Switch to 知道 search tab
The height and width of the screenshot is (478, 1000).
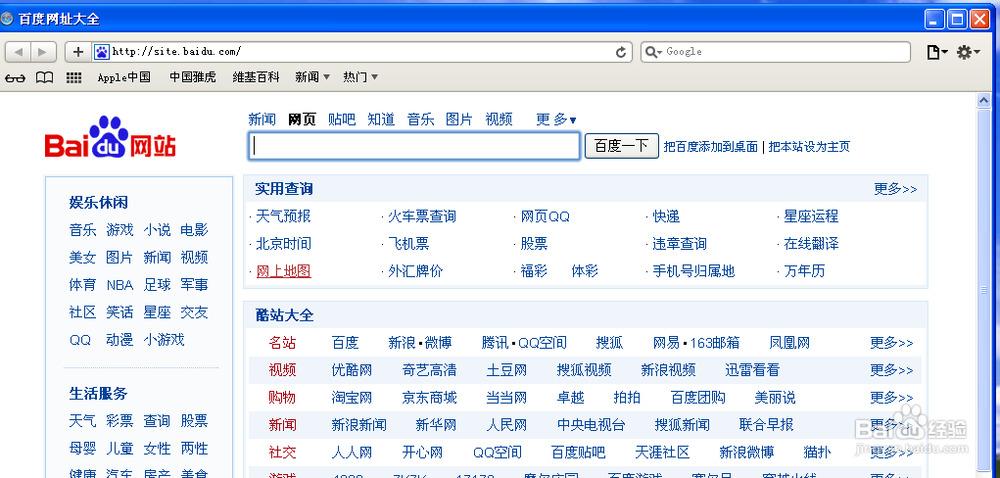(x=381, y=119)
